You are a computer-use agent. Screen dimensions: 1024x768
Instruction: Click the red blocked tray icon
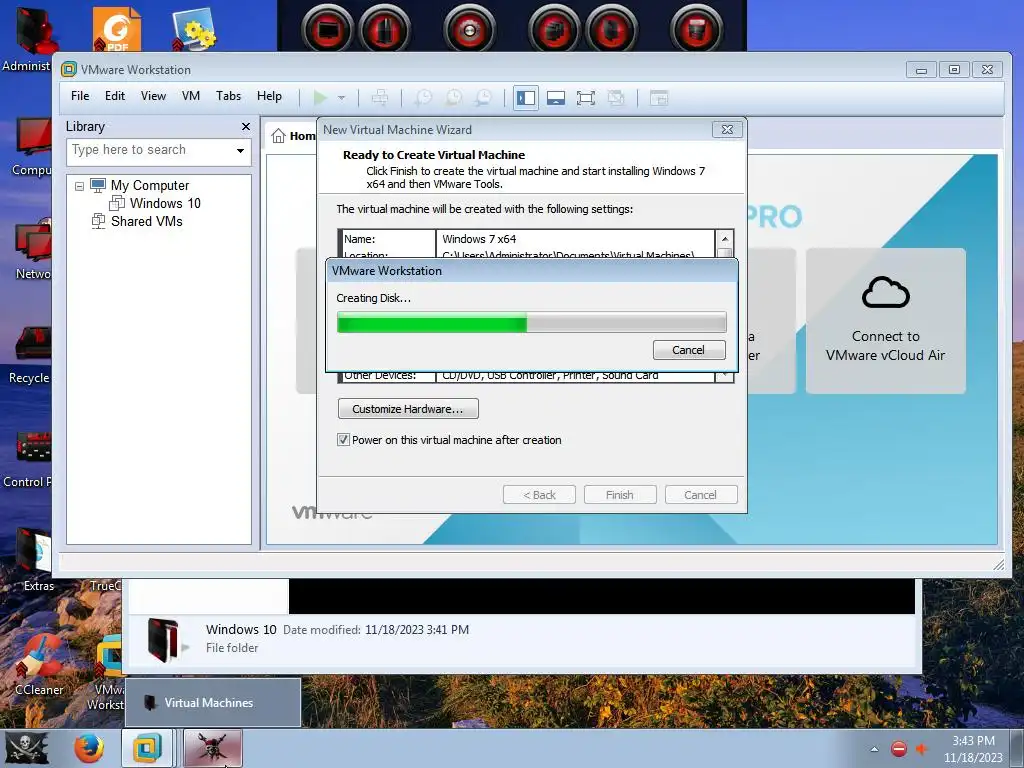point(899,749)
